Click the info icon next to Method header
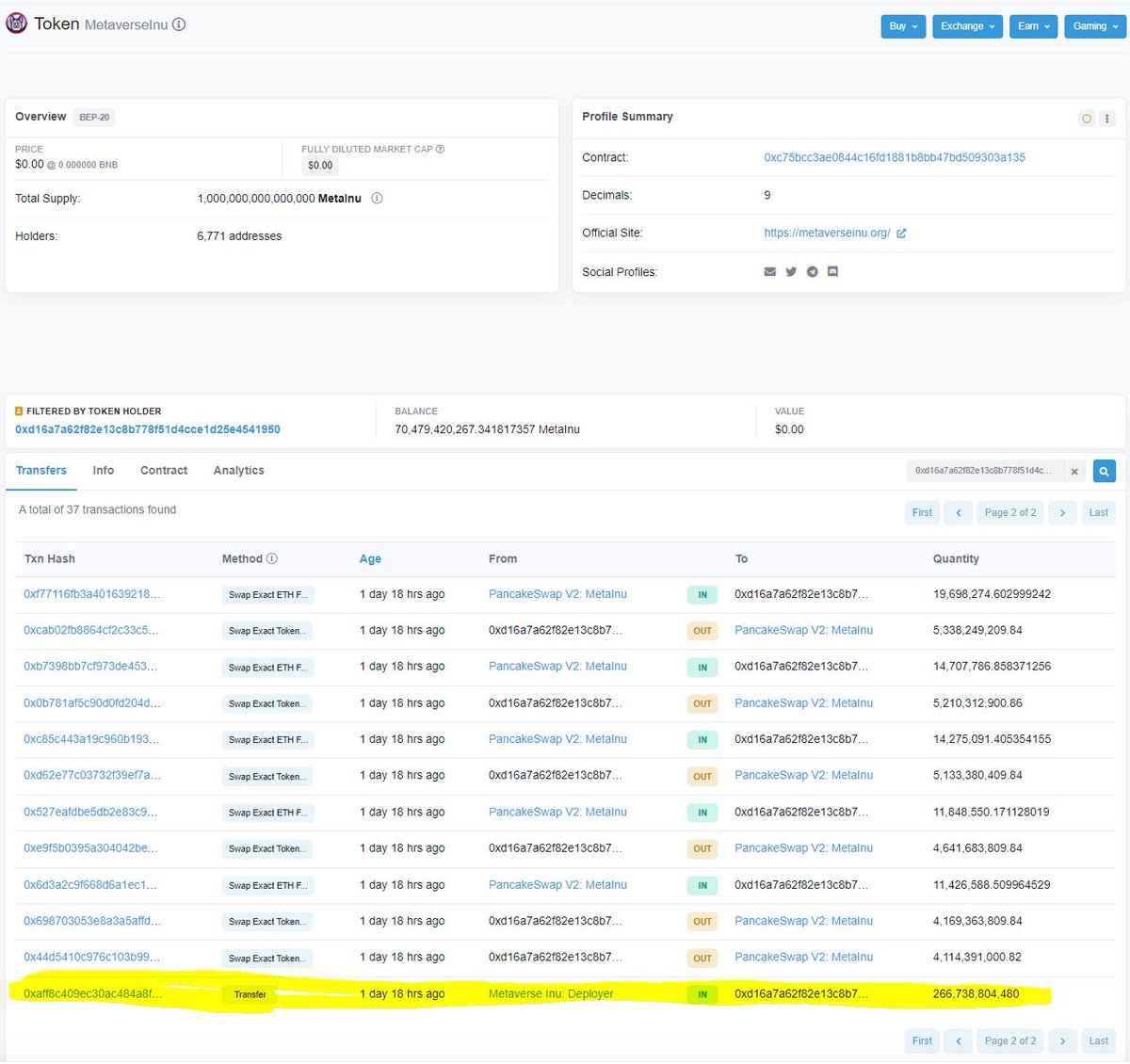Screen dimensions: 1130x1064 coord(272,558)
